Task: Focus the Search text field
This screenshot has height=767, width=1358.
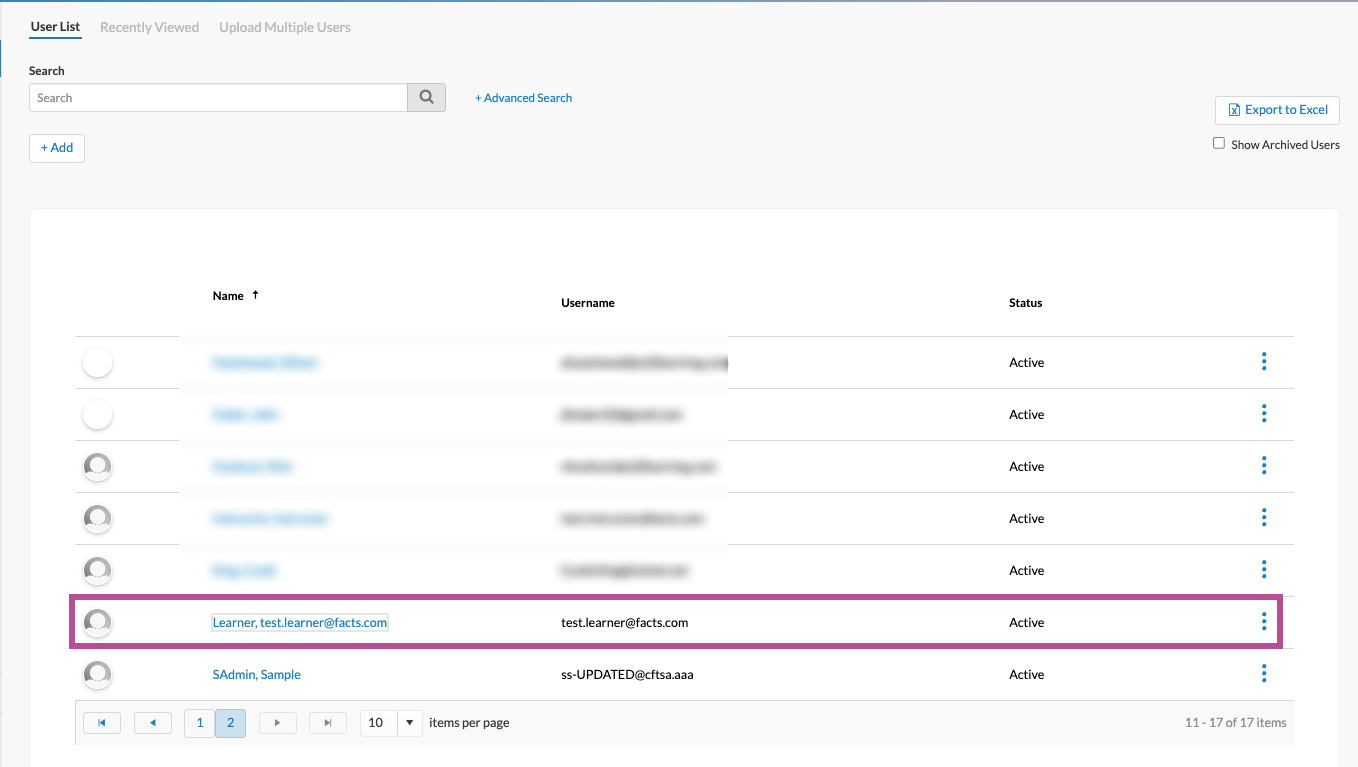Action: tap(218, 97)
